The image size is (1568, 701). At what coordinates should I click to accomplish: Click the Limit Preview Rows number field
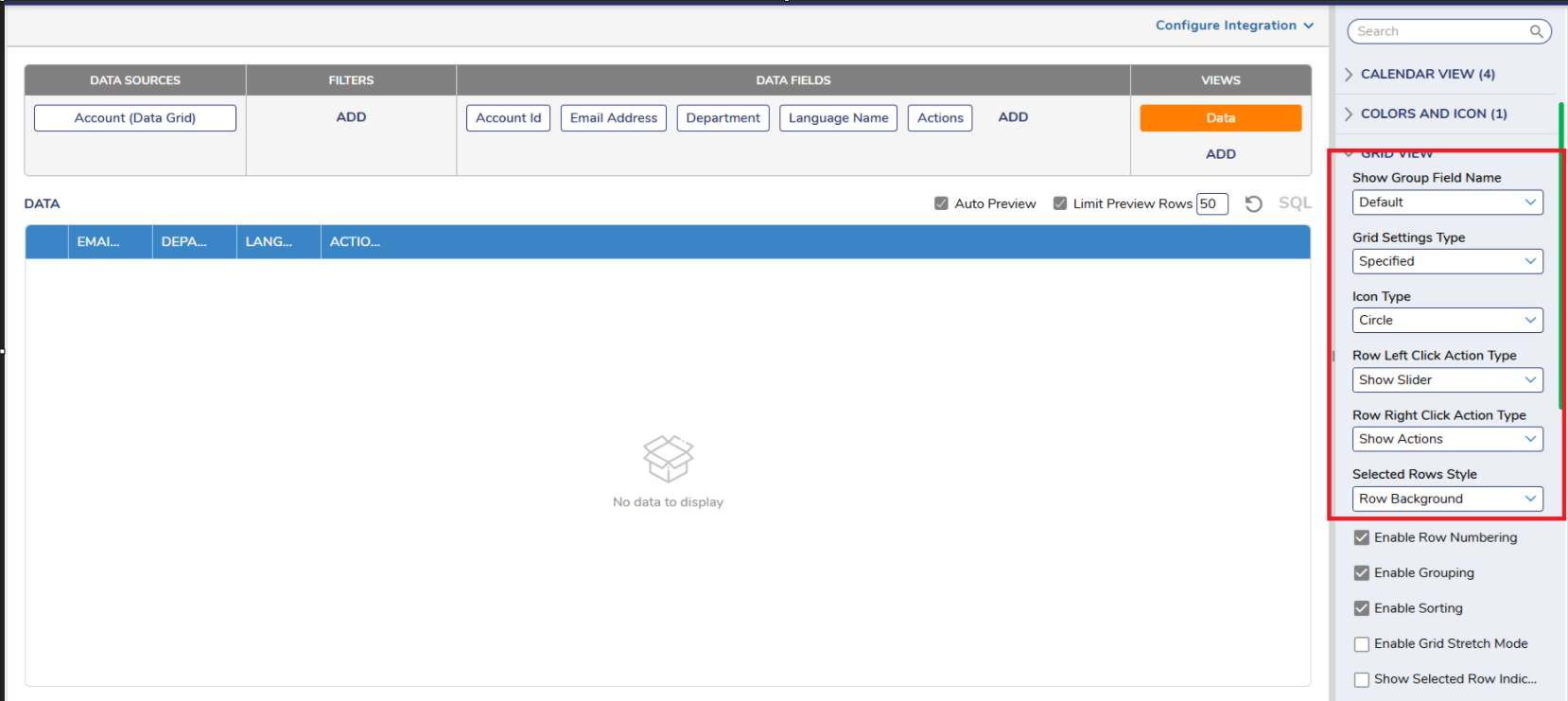(1211, 204)
